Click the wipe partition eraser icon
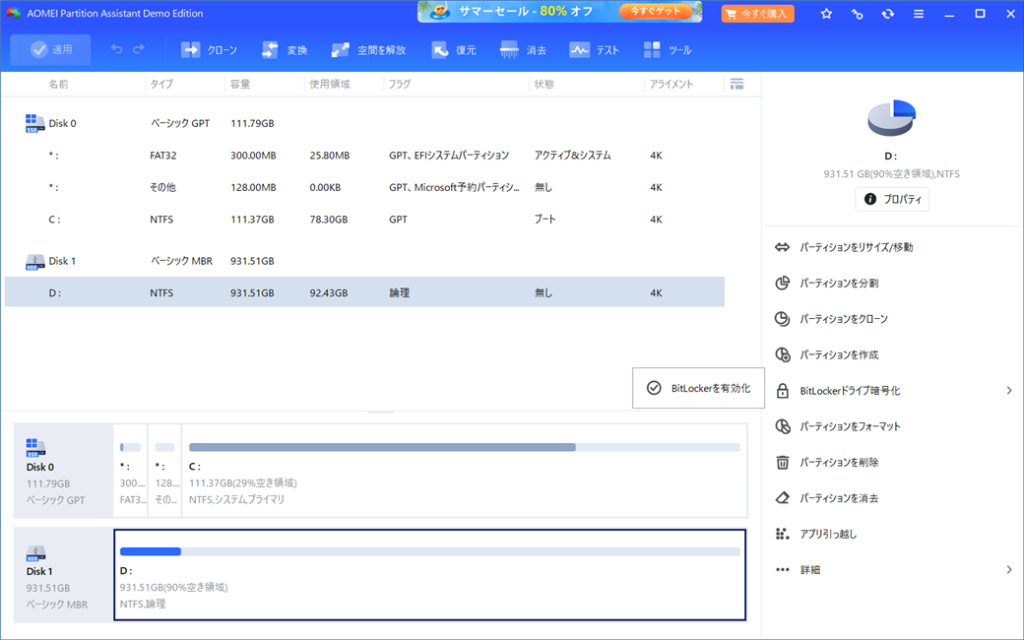This screenshot has width=1024, height=640. [782, 498]
